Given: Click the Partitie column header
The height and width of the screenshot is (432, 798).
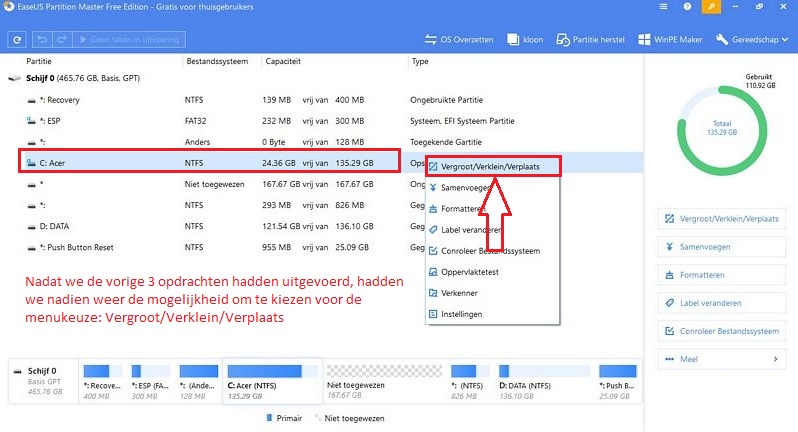Looking at the screenshot, I should click(x=39, y=61).
